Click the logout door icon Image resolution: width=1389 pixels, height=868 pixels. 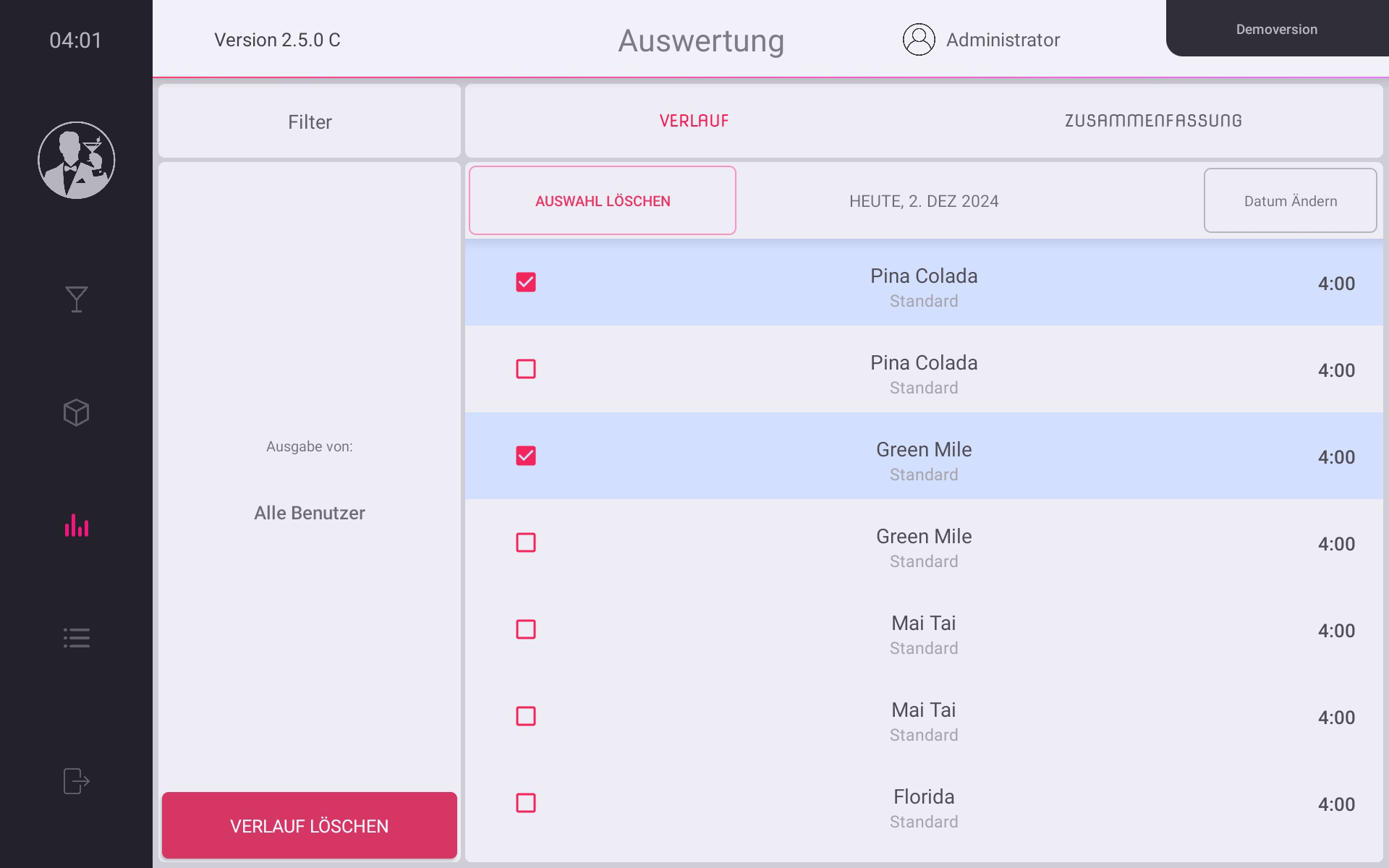coord(76,781)
